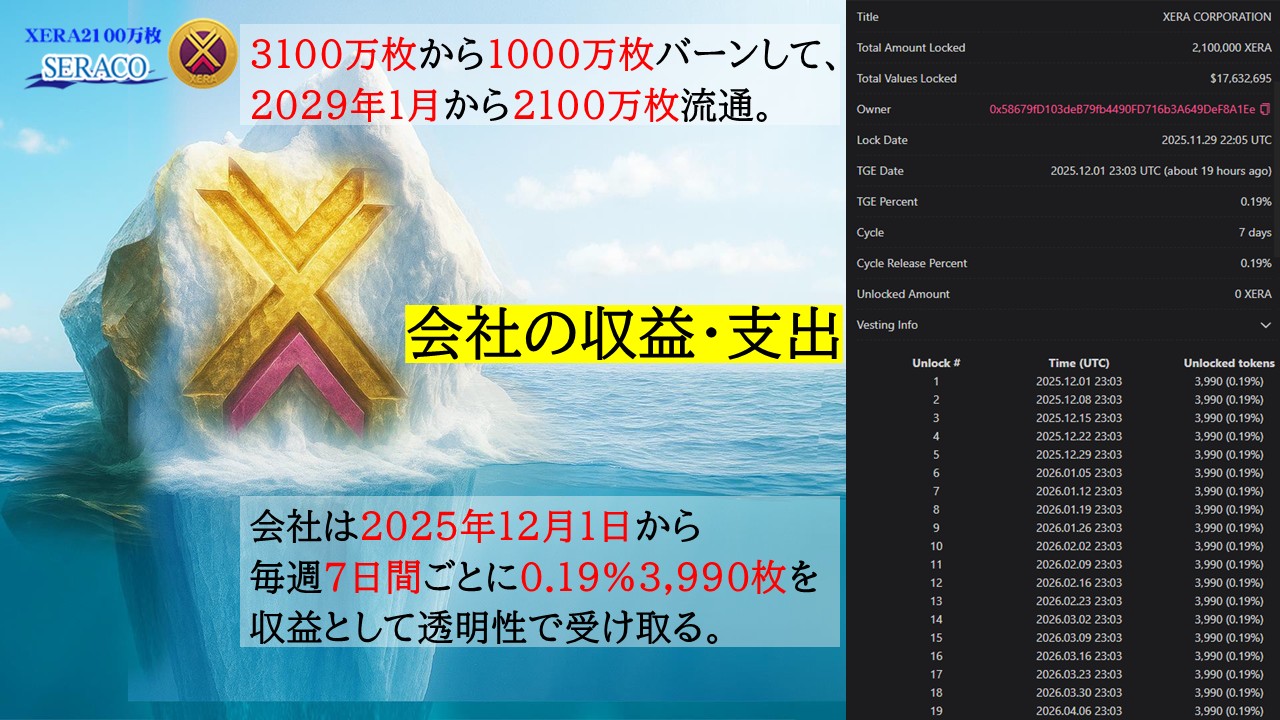Select unlock row 19 dated 2026.04.06
1280x720 pixels.
(1079, 711)
